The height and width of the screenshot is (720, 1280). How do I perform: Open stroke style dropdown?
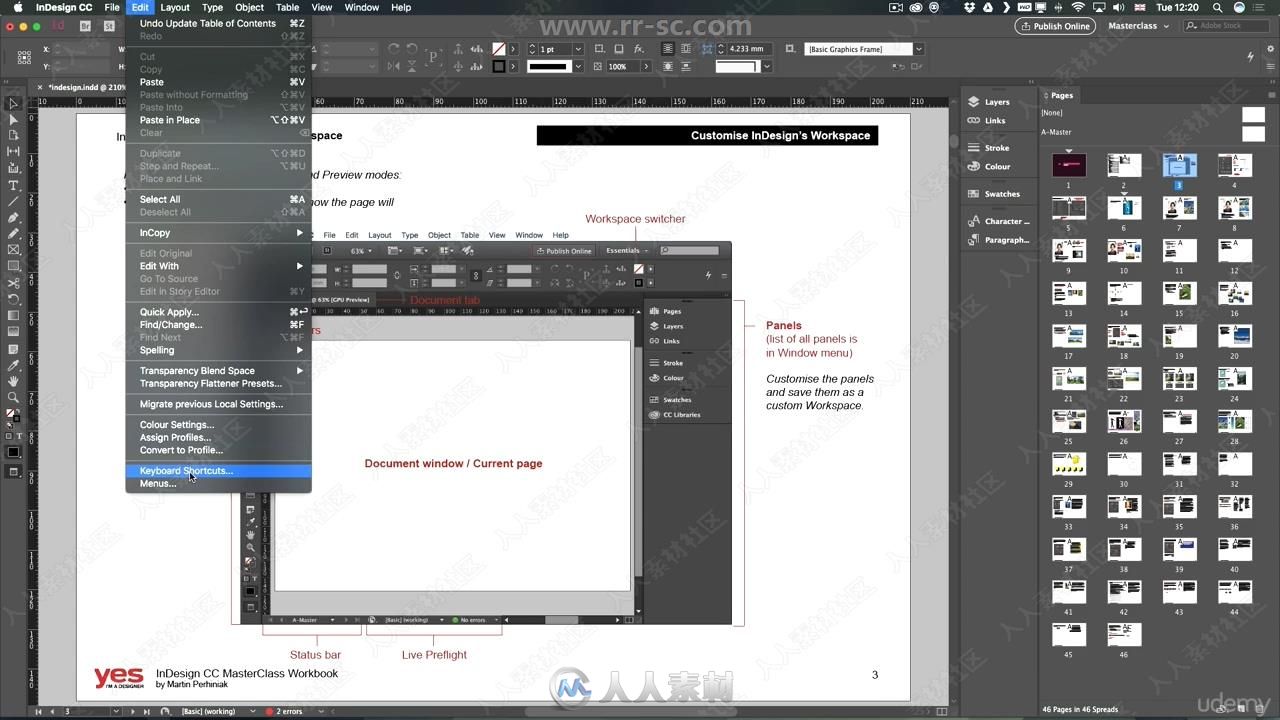pyautogui.click(x=579, y=67)
